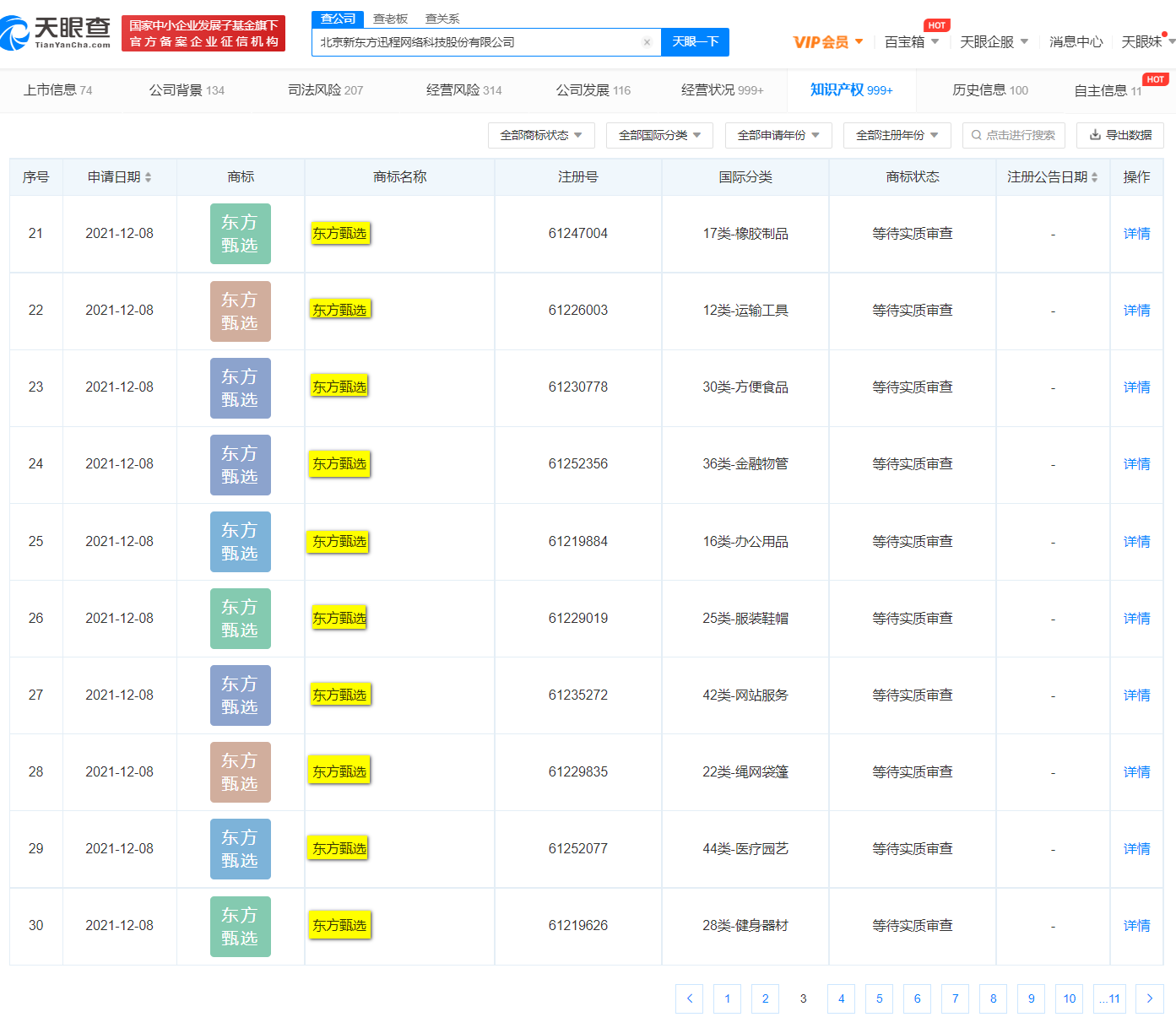Select the 查关系 search tab
Viewport: 1176px width, 1028px height.
coord(442,19)
